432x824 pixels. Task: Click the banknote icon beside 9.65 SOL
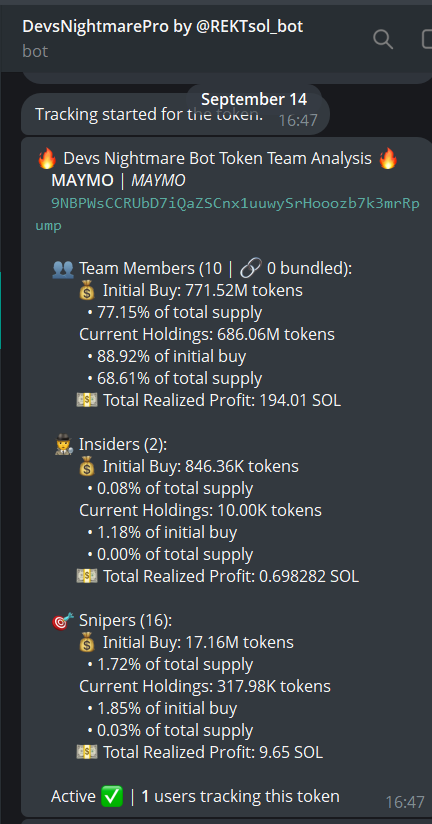pos(87,753)
